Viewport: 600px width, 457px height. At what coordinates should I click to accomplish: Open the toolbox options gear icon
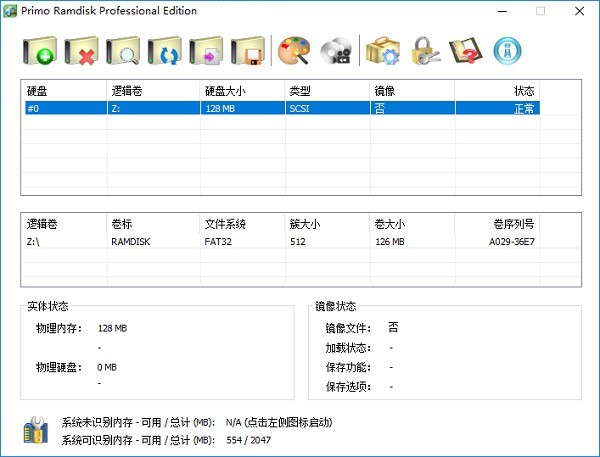point(383,51)
